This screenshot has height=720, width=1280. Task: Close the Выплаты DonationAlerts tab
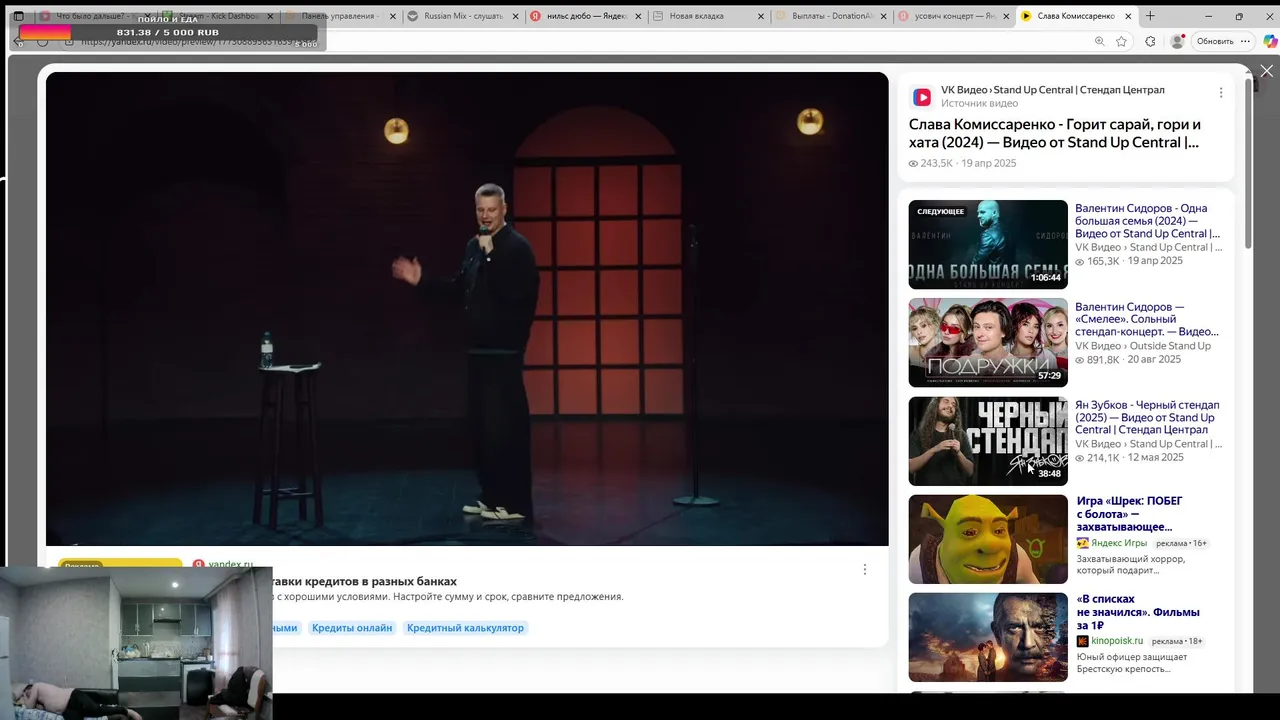[884, 16]
